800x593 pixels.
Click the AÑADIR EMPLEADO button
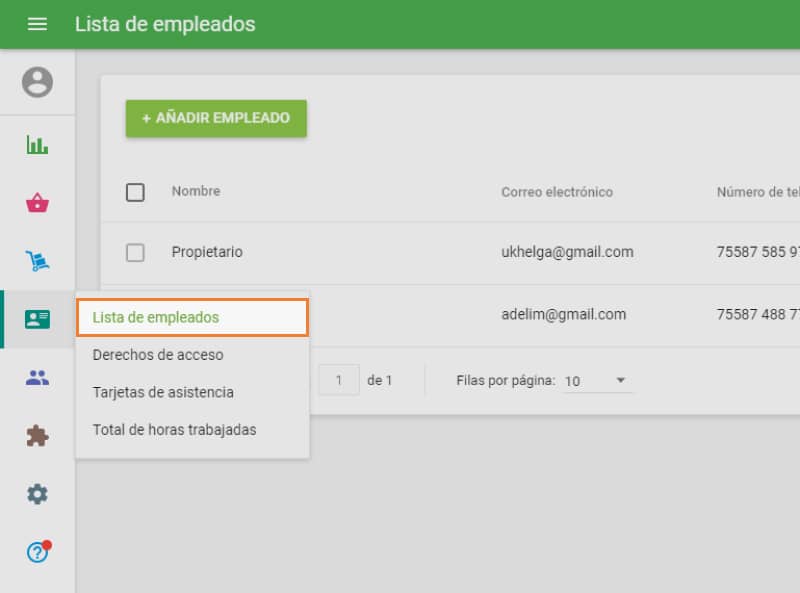click(216, 118)
